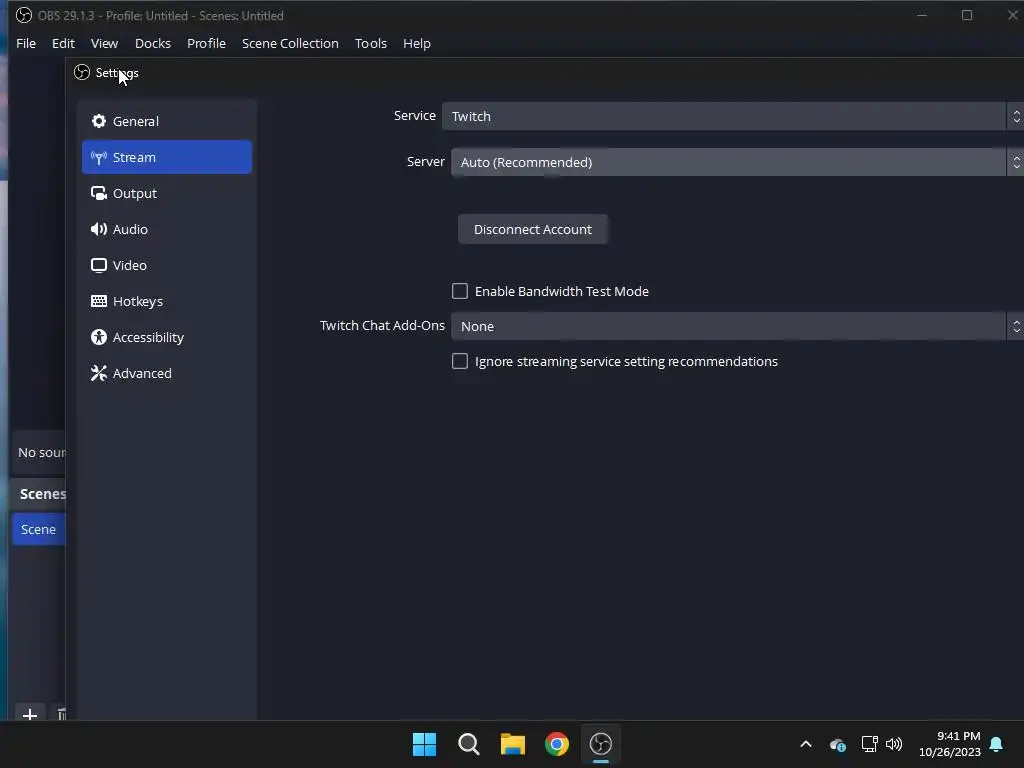This screenshot has height=768, width=1024.
Task: Open the View menu
Action: [104, 43]
